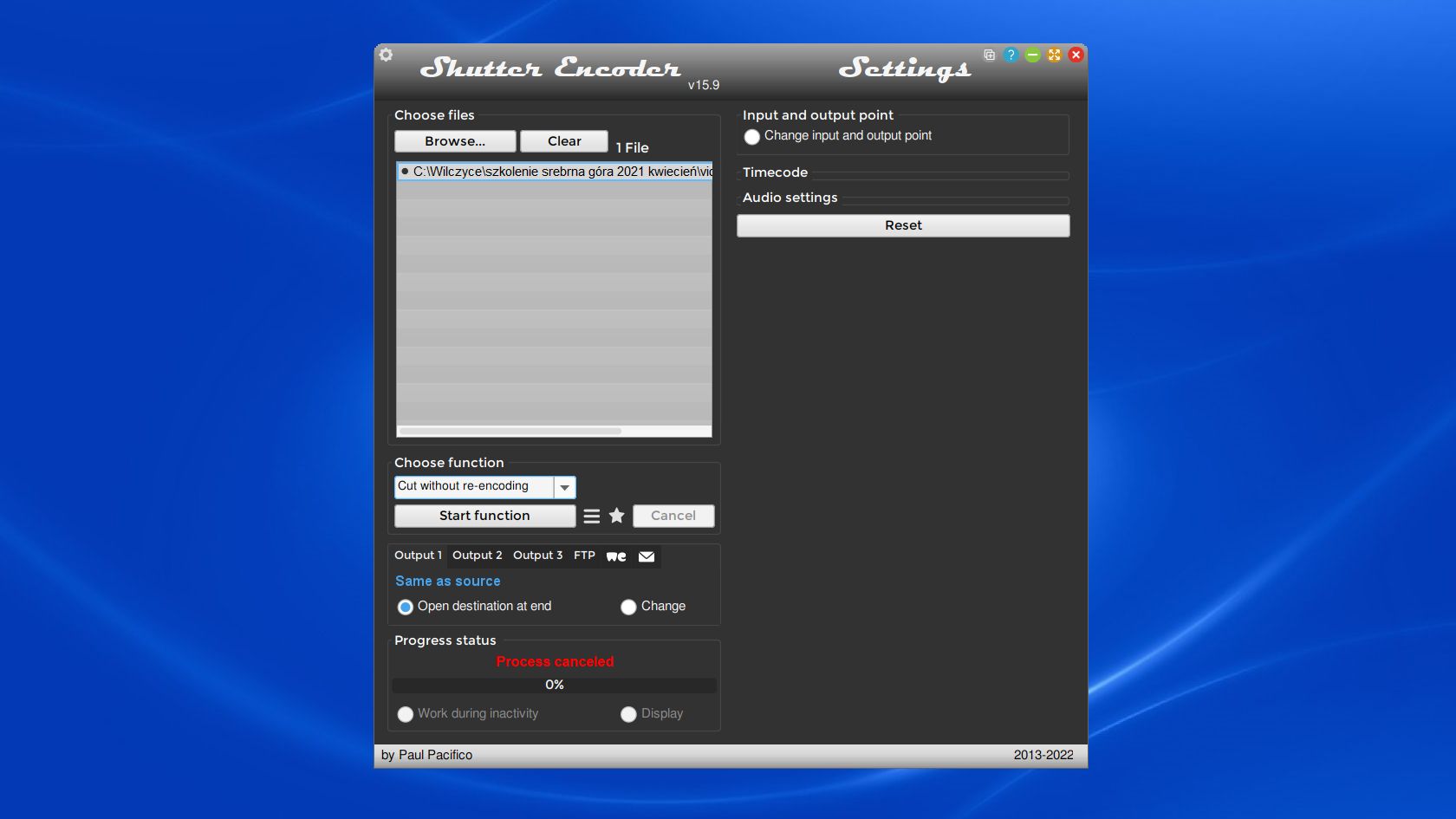Image resolution: width=1456 pixels, height=819 pixels.
Task: Expand the Timecode section
Action: tap(775, 172)
